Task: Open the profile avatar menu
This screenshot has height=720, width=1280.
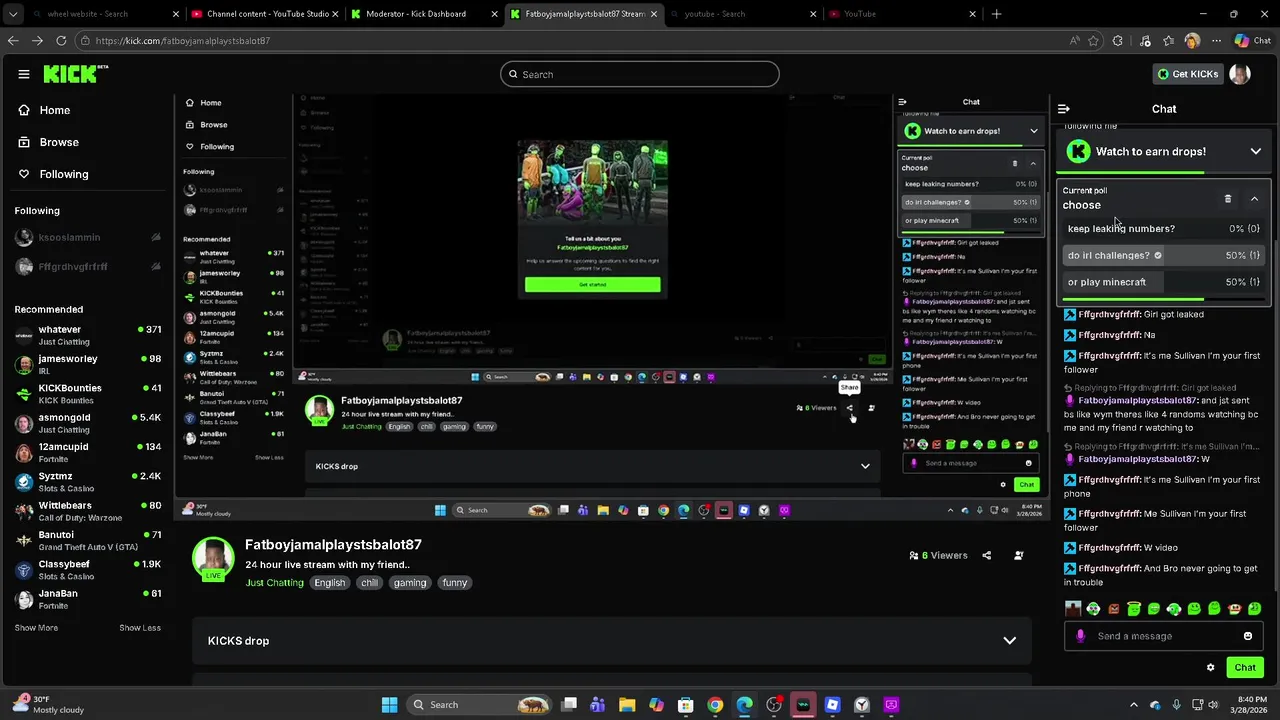Action: point(1240,74)
